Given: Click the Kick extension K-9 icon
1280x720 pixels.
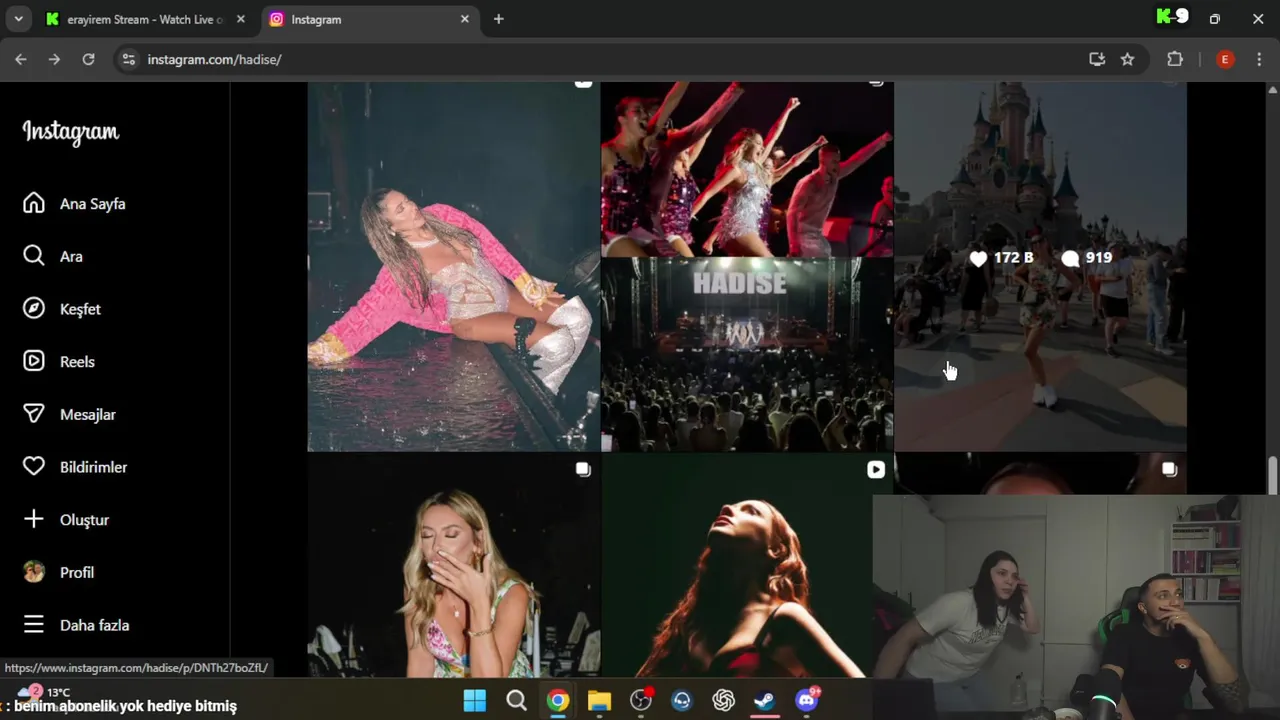Looking at the screenshot, I should tap(1172, 16).
